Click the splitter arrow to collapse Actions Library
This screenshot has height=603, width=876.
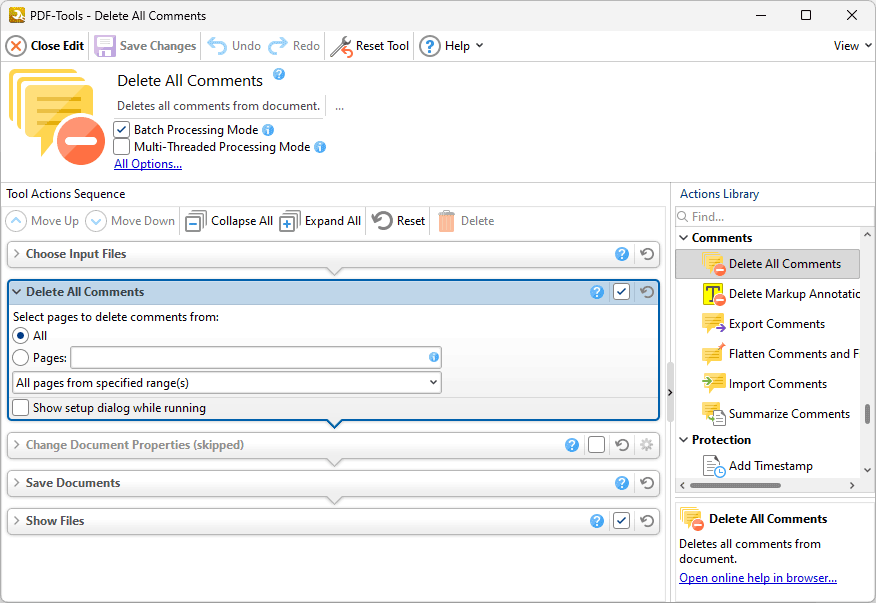[670, 392]
